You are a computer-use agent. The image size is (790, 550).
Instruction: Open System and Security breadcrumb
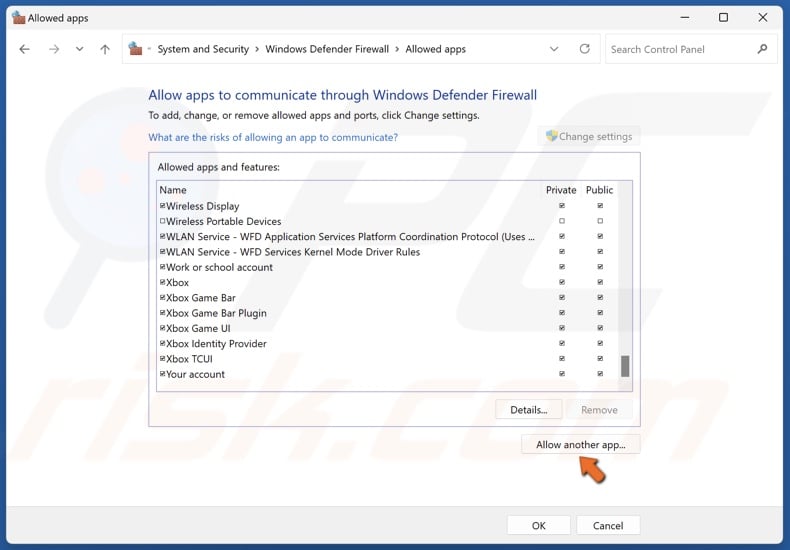click(203, 49)
